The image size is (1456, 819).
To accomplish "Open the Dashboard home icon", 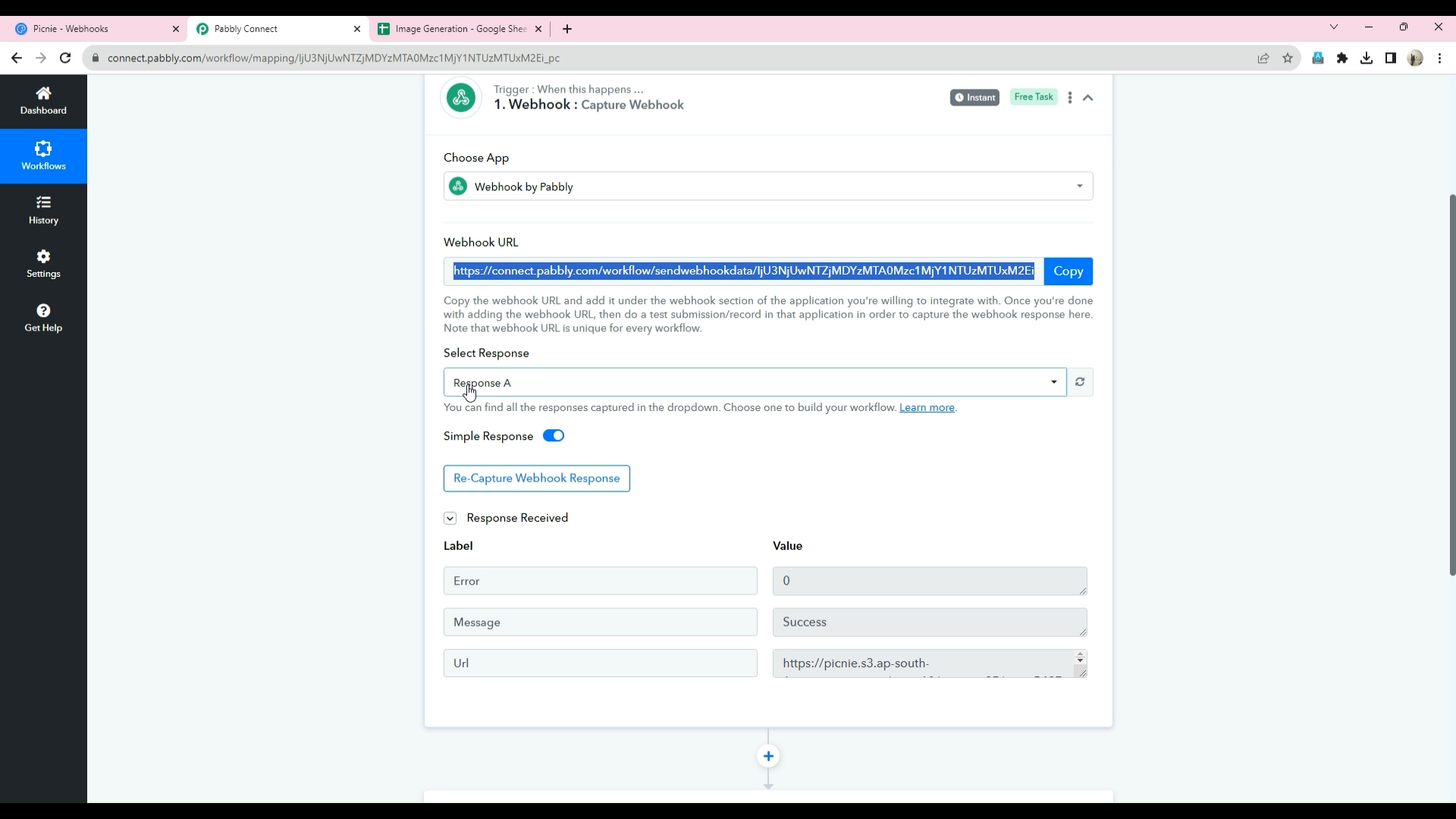I will pyautogui.click(x=43, y=94).
